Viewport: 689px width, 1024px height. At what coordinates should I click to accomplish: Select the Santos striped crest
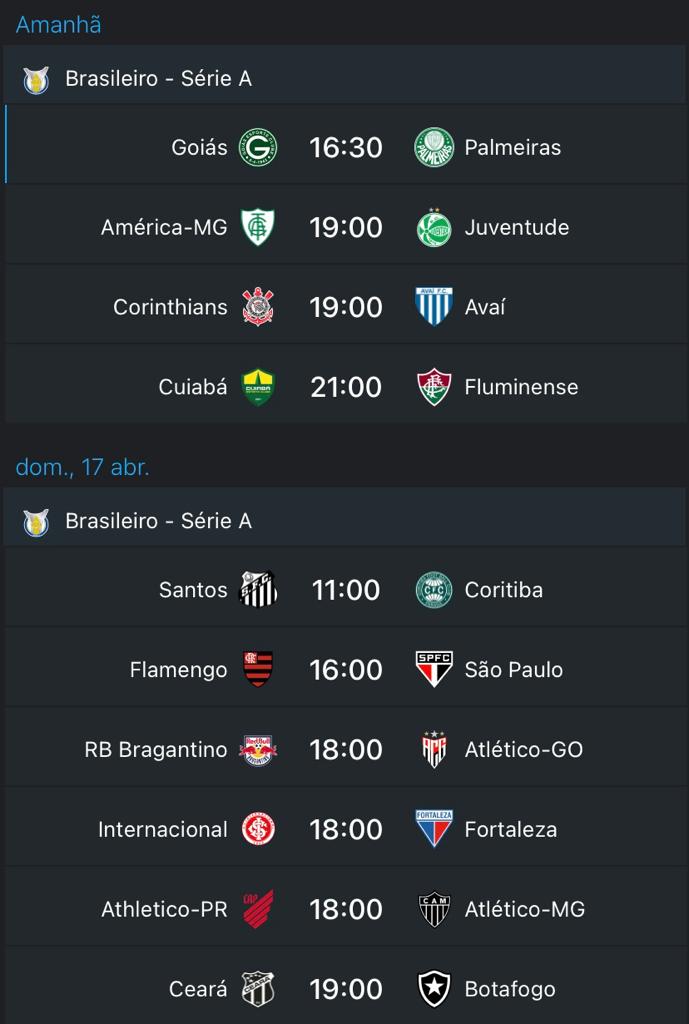[x=258, y=590]
